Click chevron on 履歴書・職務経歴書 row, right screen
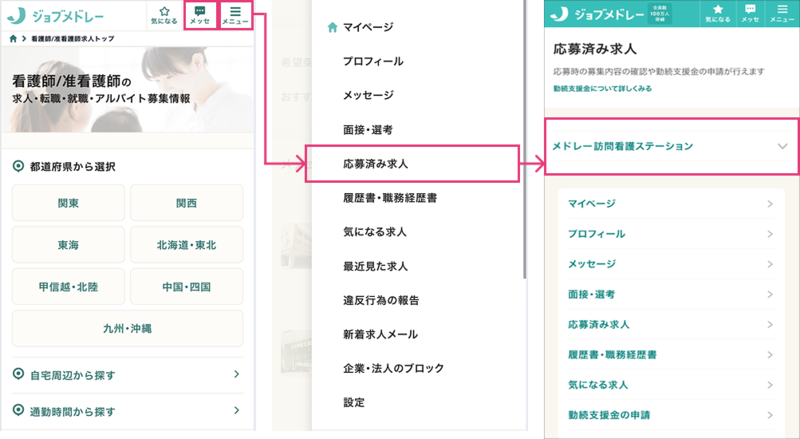800x439 pixels. click(x=770, y=354)
